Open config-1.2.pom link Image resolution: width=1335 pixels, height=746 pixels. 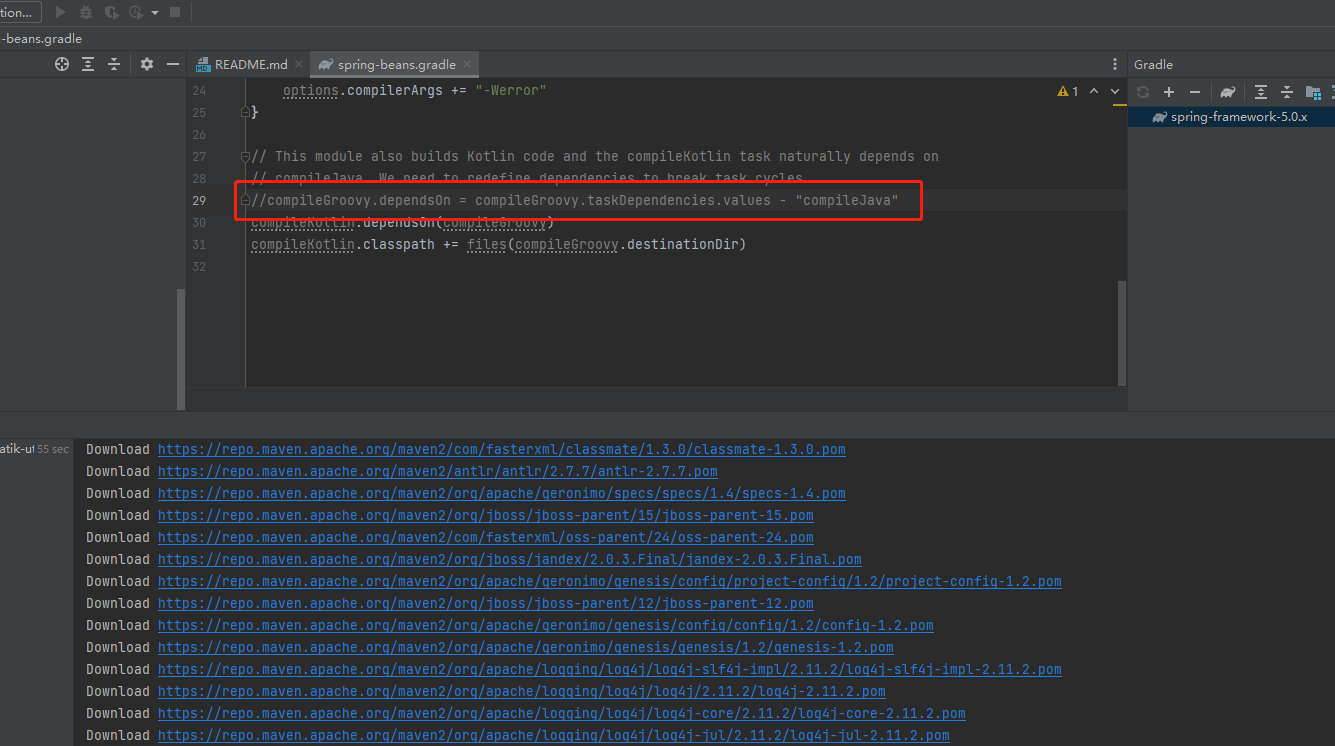click(x=545, y=626)
